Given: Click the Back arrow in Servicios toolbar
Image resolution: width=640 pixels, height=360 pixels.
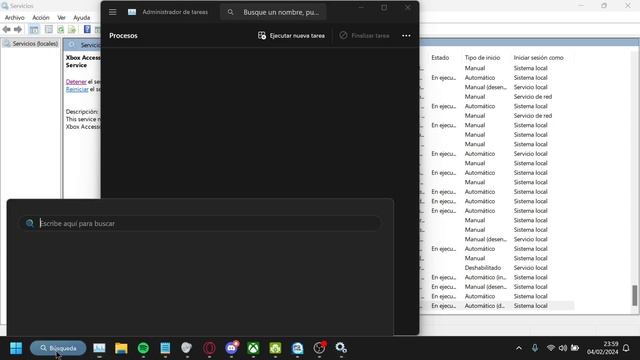Looking at the screenshot, I should (x=7, y=29).
